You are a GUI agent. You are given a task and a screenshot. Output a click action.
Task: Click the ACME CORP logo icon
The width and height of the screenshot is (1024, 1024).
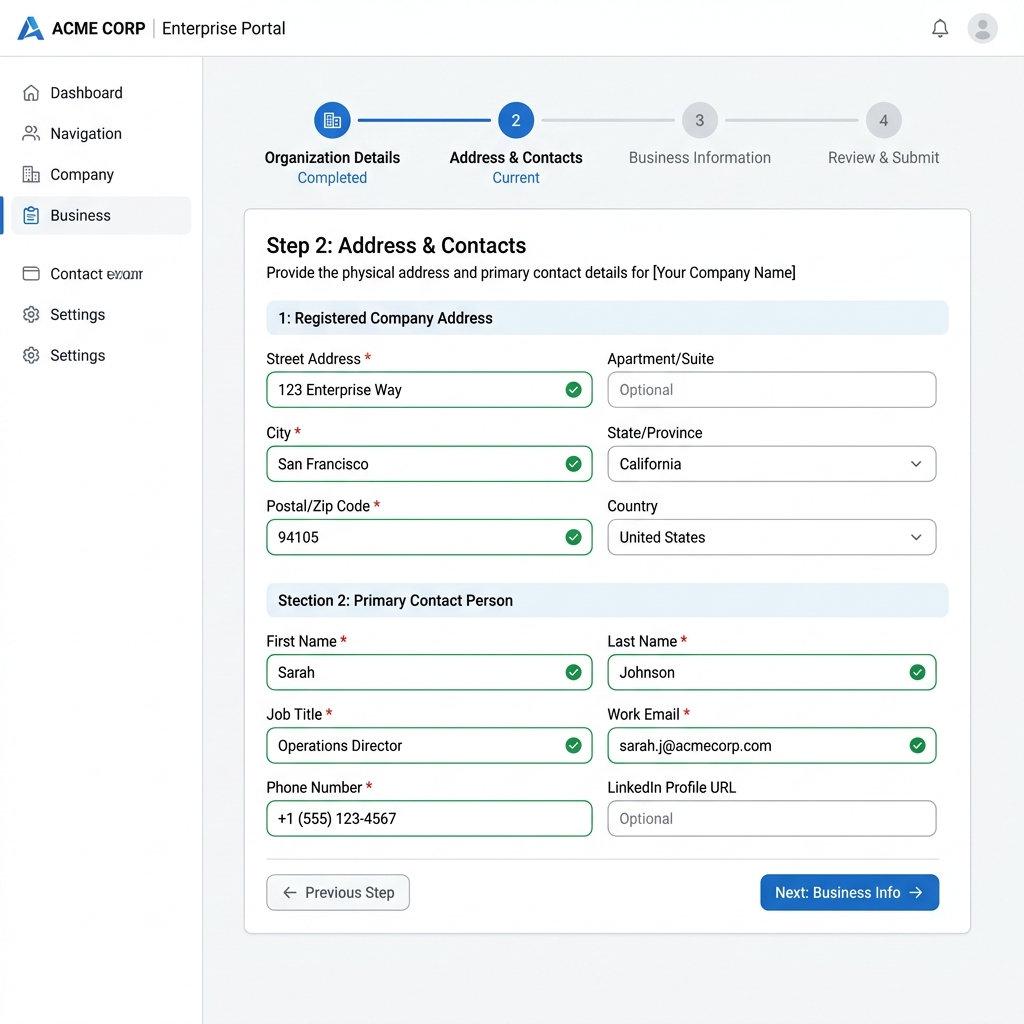coord(30,29)
